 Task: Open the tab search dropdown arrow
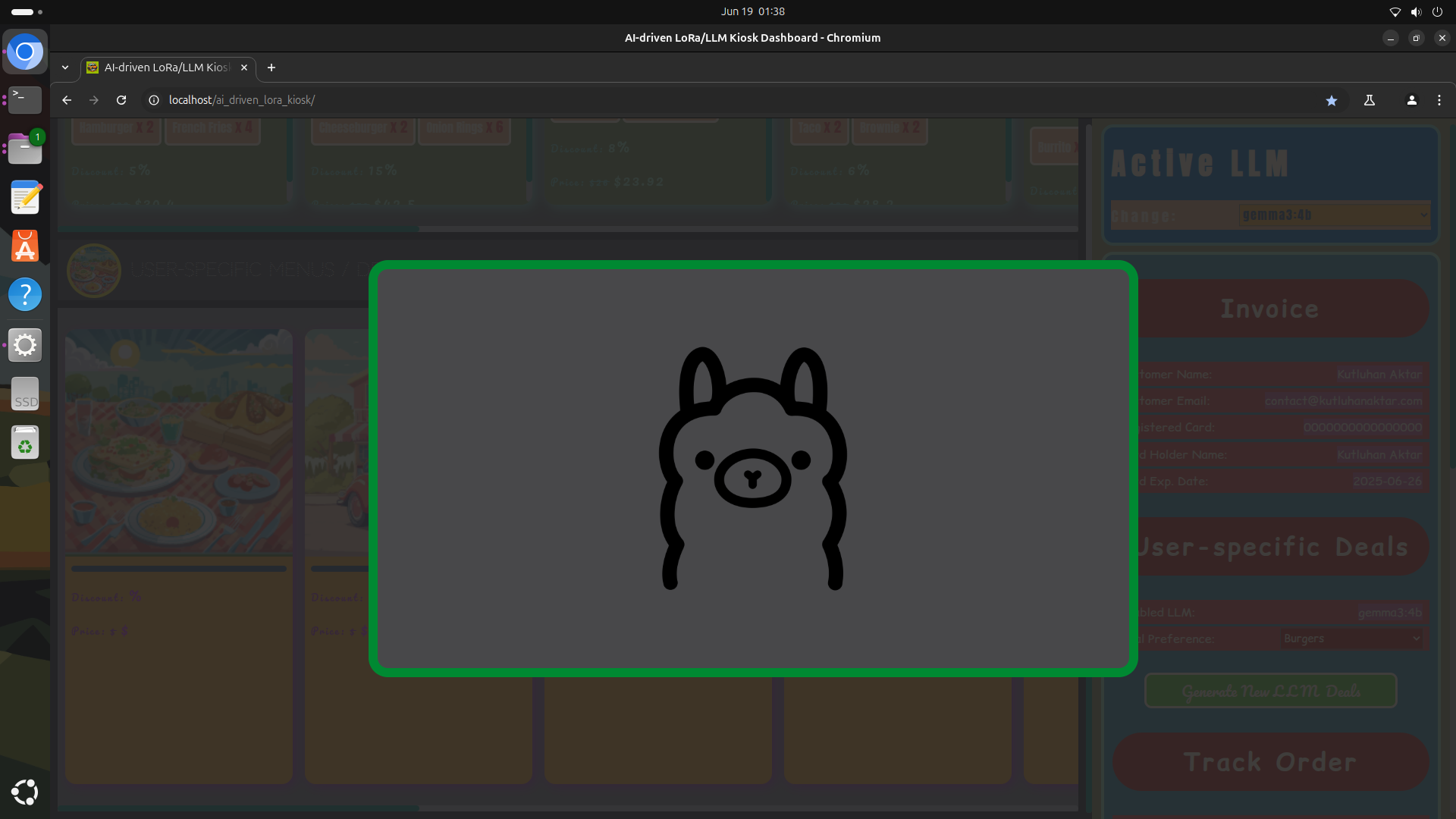coord(65,67)
